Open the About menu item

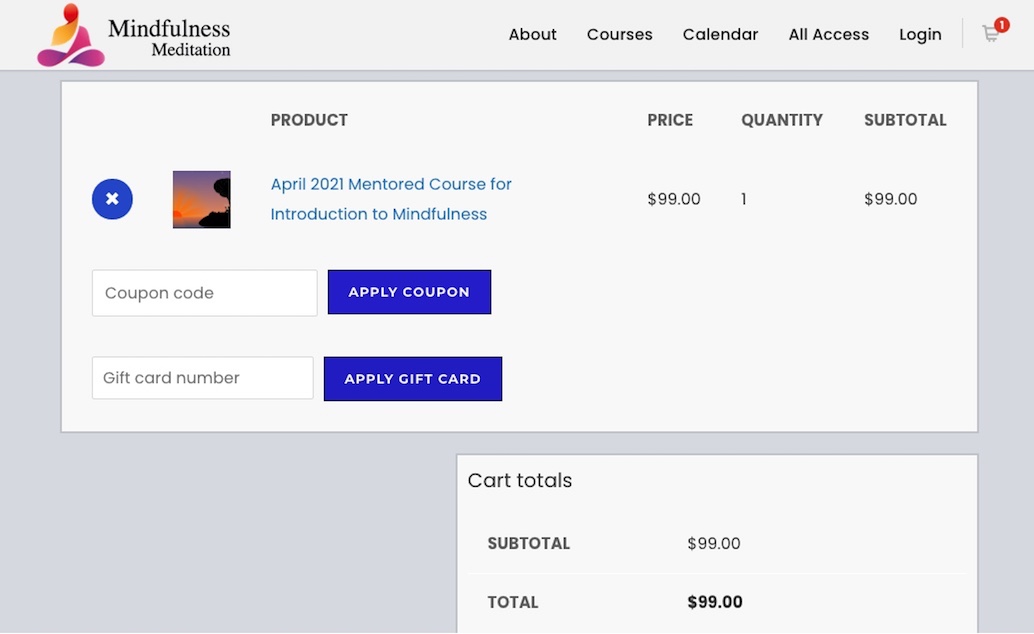click(x=532, y=34)
